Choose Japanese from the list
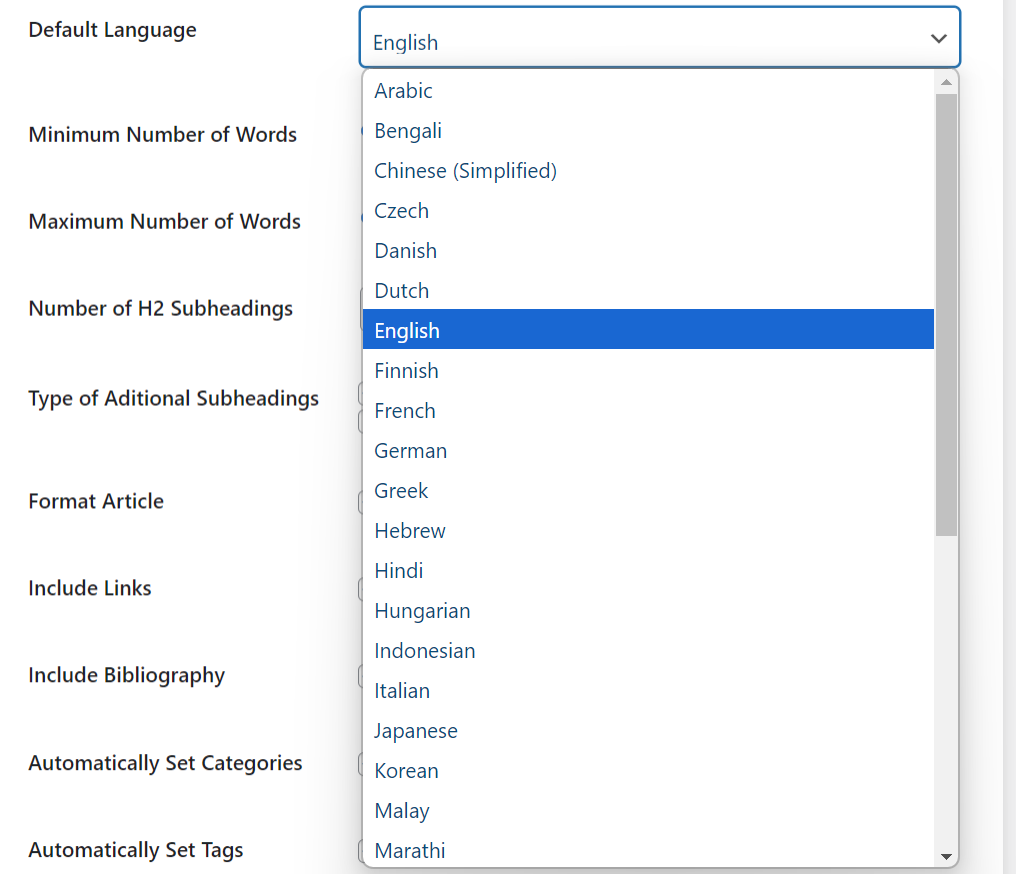Viewport: 1016px width, 874px height. click(648, 731)
